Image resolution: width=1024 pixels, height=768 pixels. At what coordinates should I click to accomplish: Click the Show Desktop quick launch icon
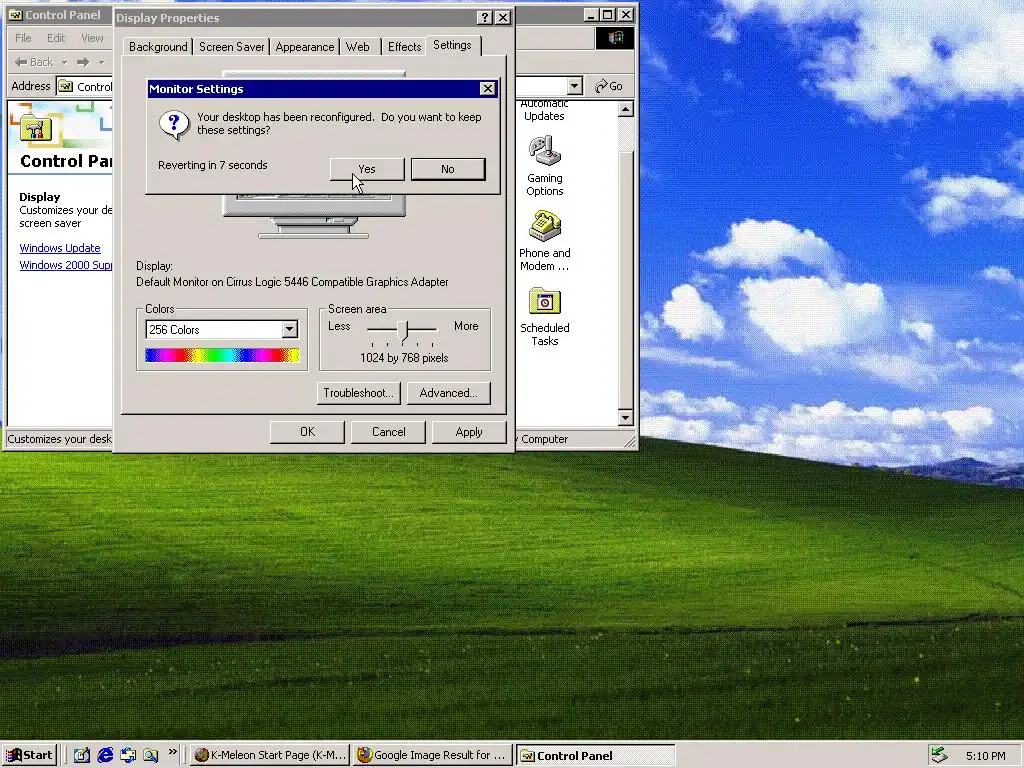(82, 756)
